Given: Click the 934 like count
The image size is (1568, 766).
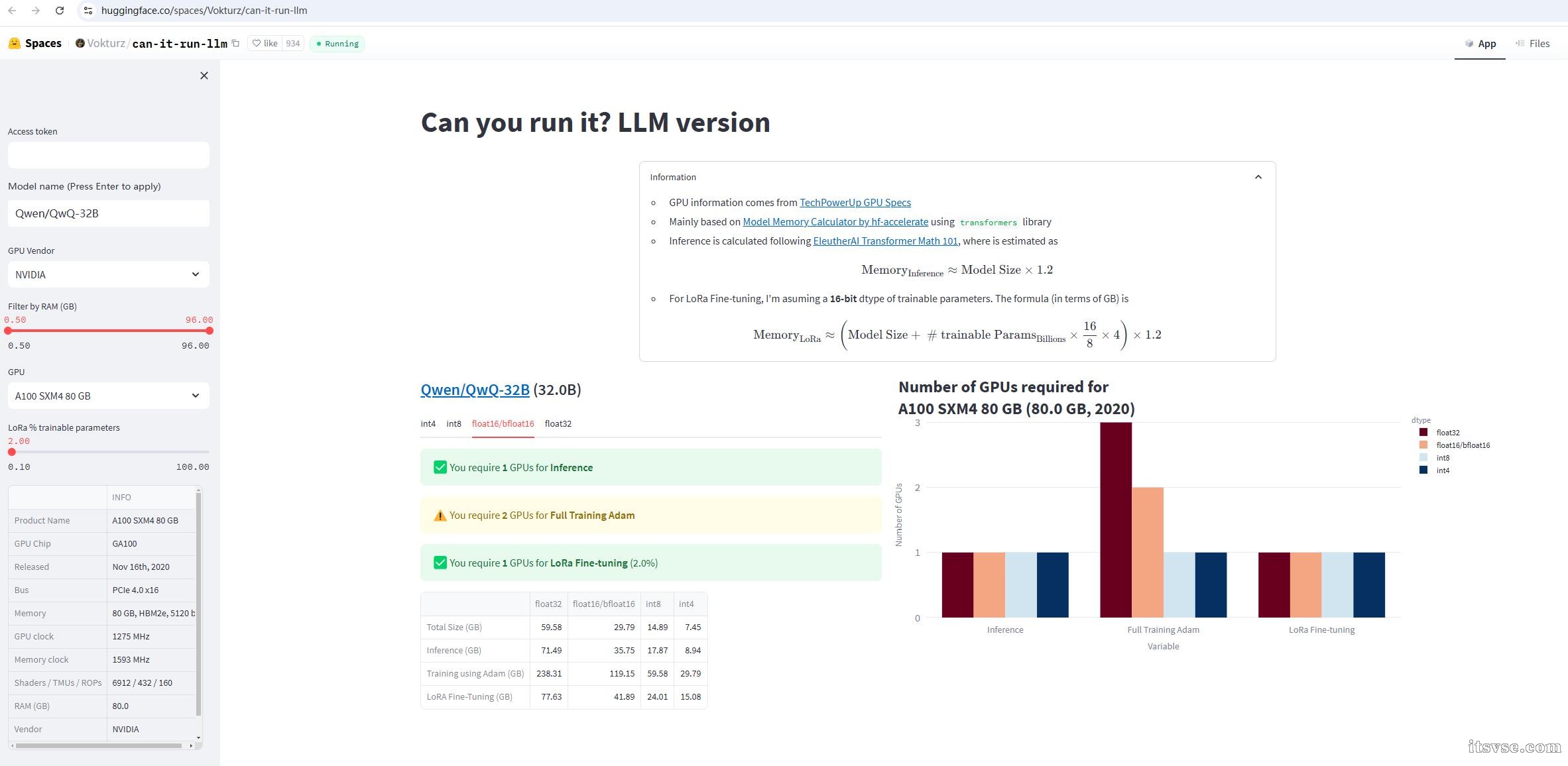Looking at the screenshot, I should [293, 43].
